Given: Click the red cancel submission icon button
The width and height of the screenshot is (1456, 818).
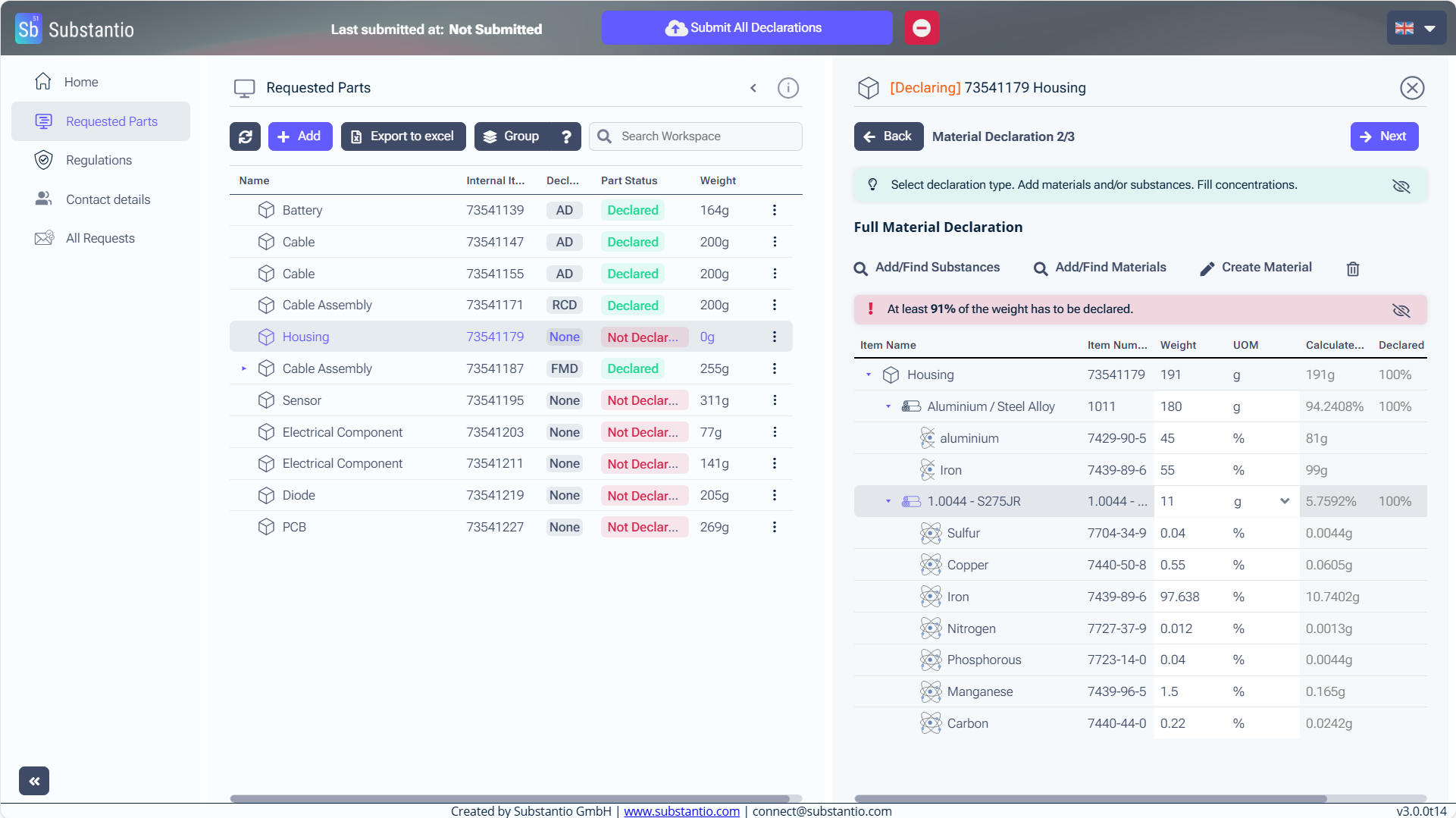Looking at the screenshot, I should [x=921, y=28].
